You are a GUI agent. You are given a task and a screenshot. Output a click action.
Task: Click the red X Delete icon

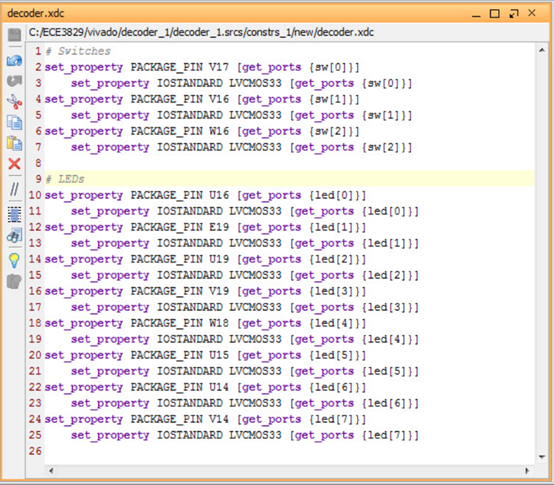[14, 164]
